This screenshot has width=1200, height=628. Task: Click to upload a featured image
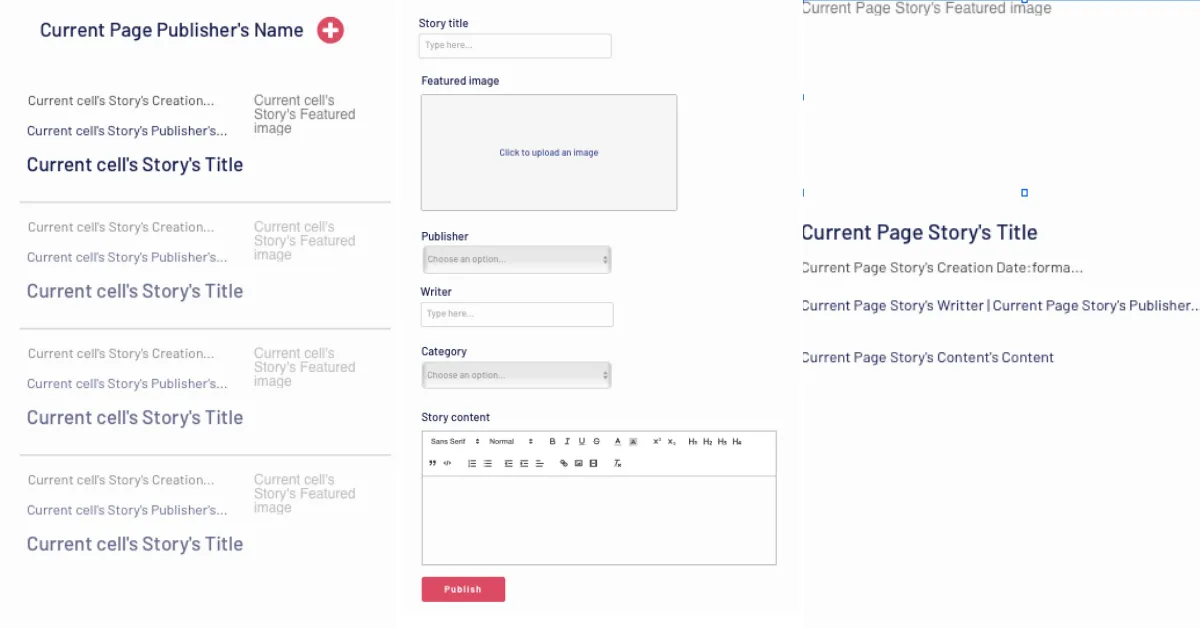549,153
